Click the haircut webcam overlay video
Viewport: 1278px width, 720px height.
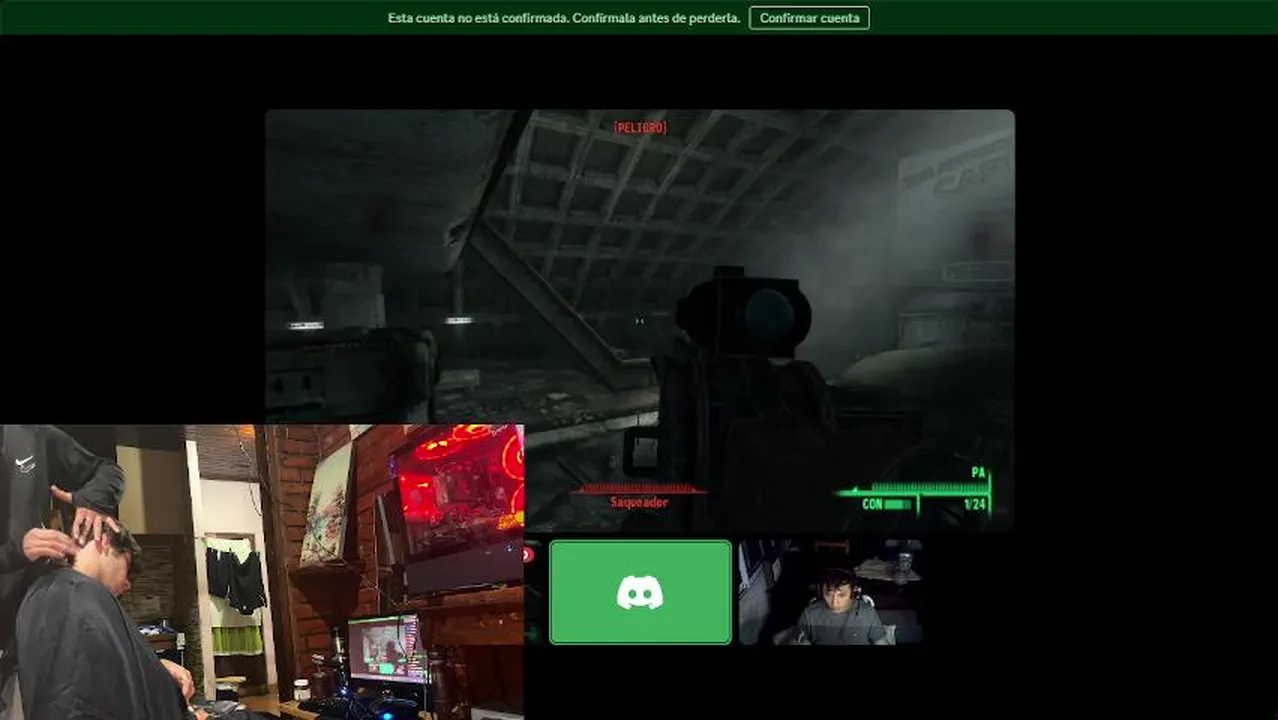click(x=262, y=572)
